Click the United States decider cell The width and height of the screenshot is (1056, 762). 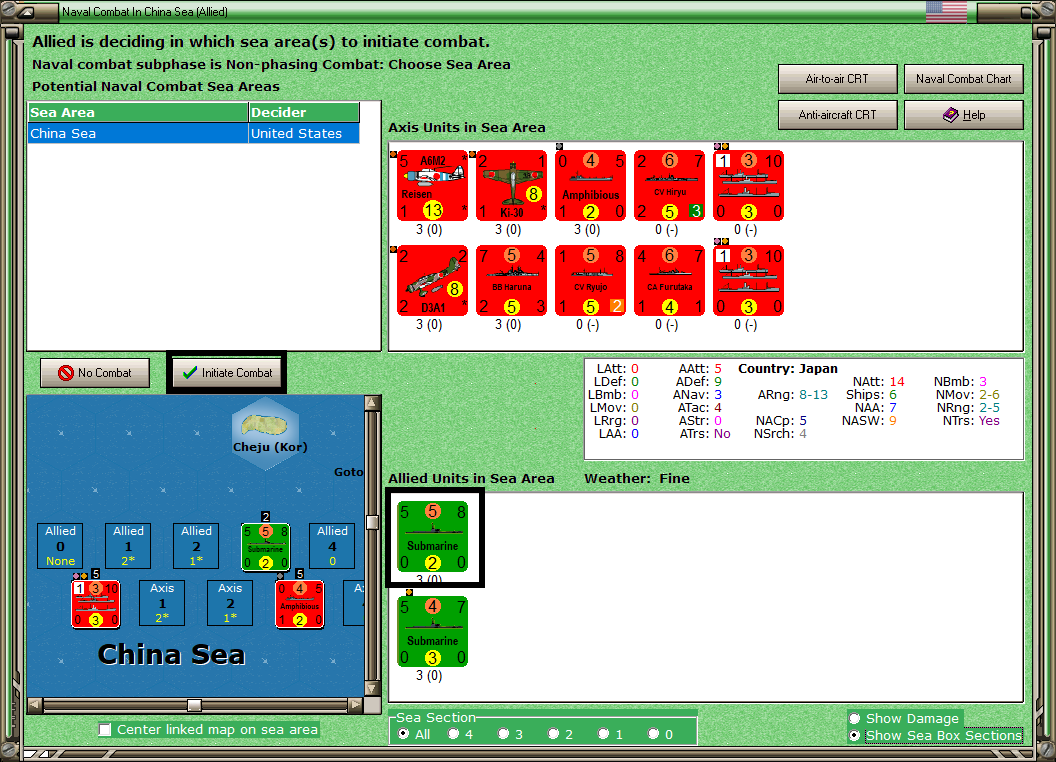[x=304, y=133]
